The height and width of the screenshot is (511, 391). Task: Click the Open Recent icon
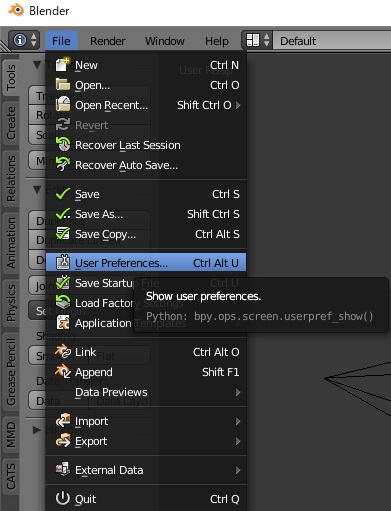[x=63, y=105]
